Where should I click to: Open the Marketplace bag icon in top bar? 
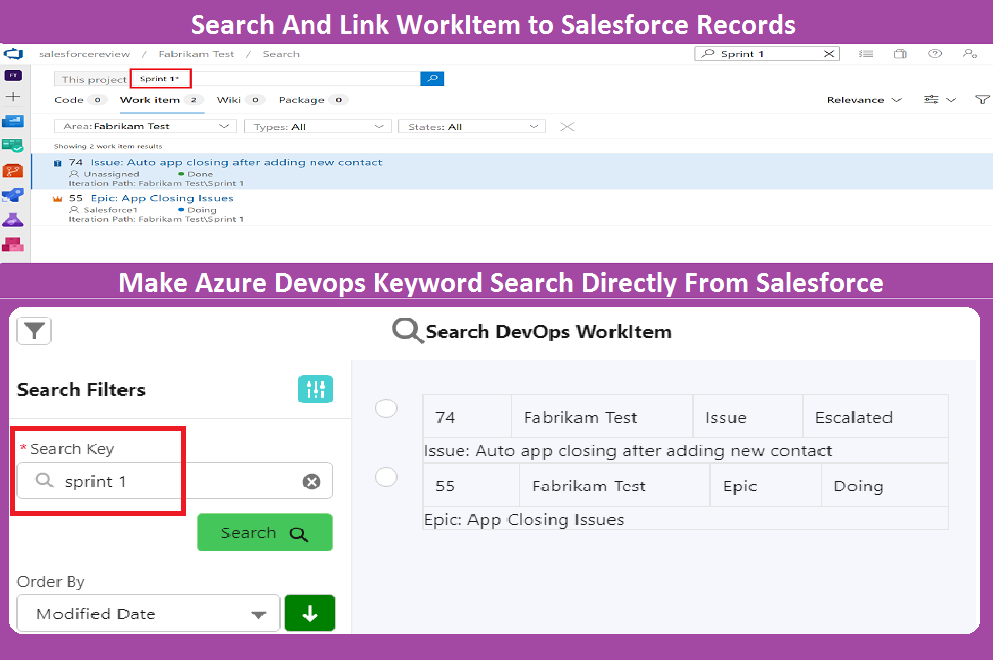900,54
